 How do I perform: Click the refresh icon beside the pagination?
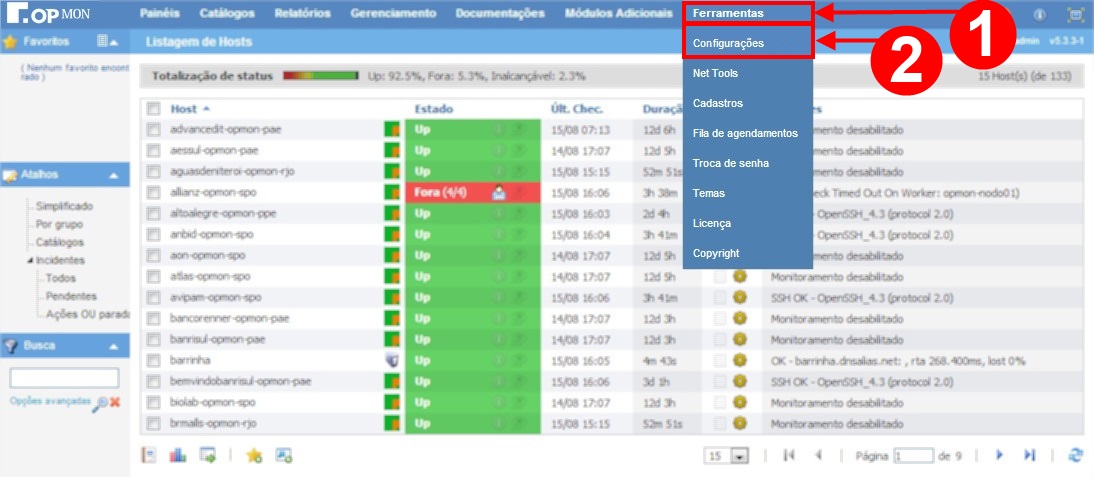[x=1076, y=455]
